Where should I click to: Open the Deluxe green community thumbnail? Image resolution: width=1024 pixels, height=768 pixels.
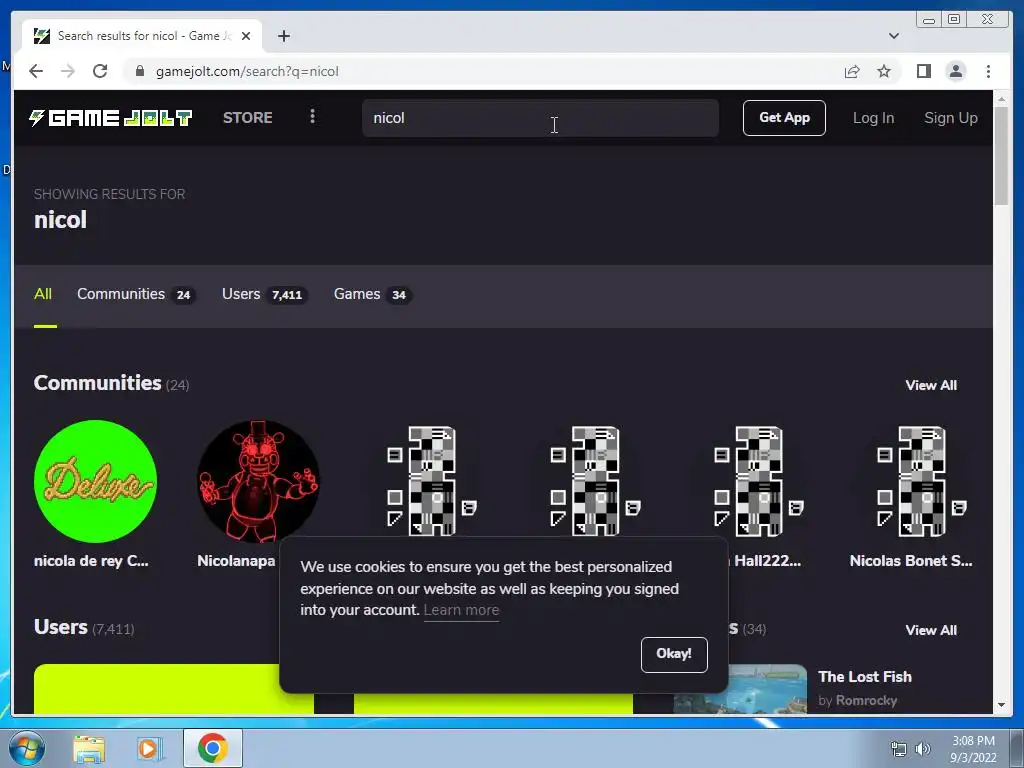(95, 481)
